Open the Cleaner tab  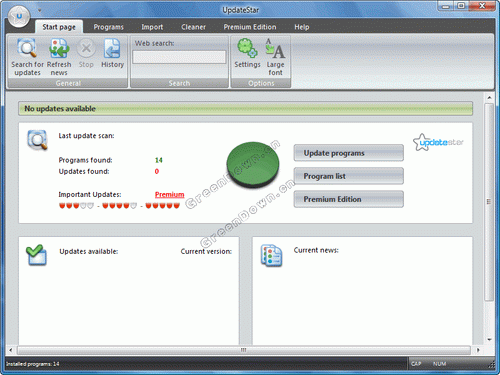(x=193, y=27)
